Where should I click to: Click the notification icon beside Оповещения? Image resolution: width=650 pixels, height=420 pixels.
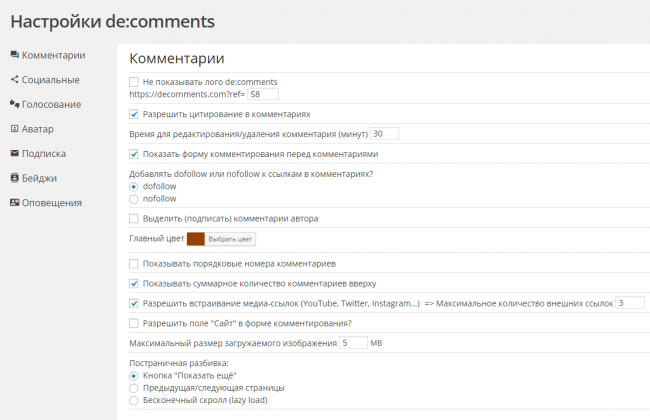pos(14,203)
